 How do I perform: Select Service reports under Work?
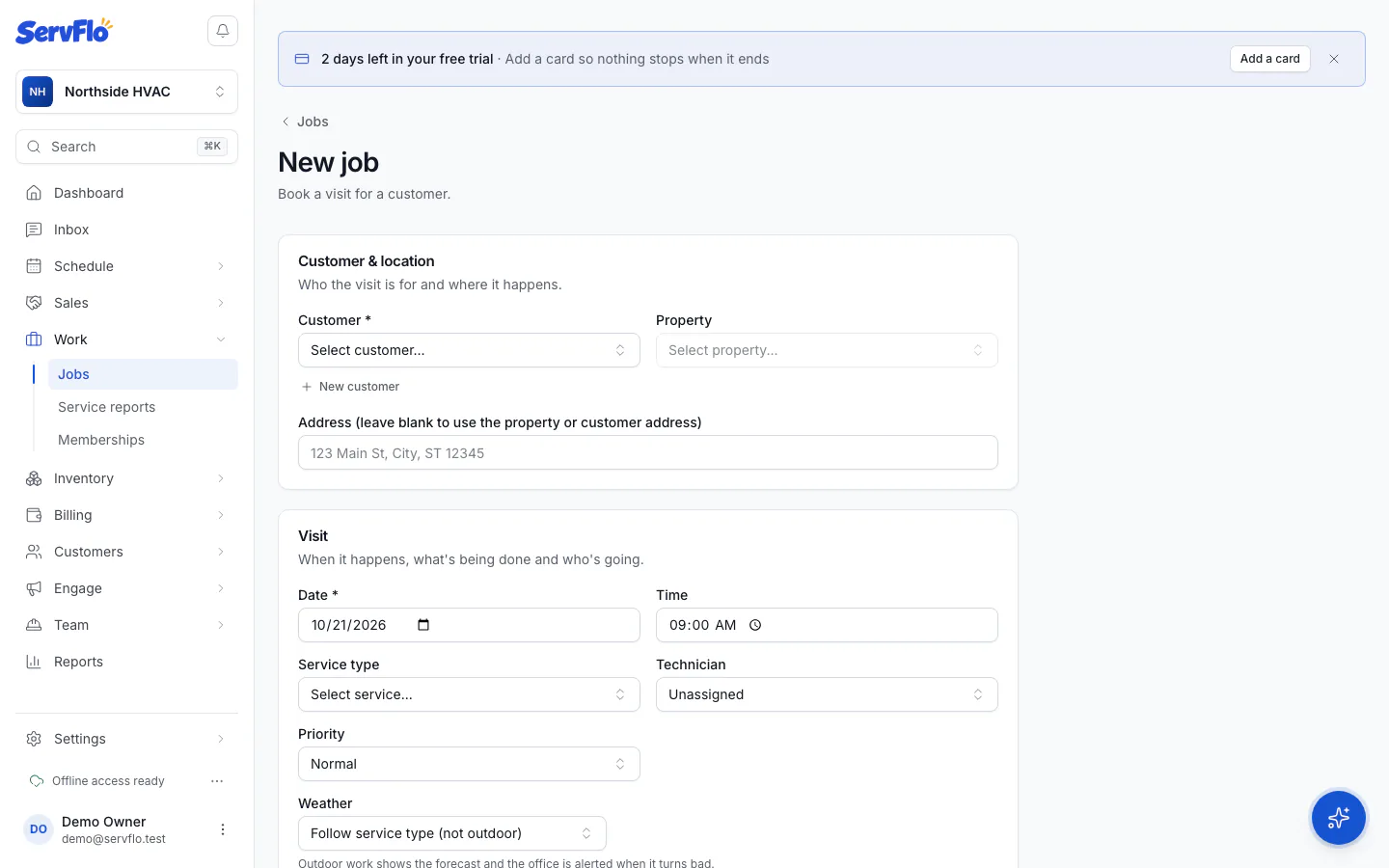pyautogui.click(x=143, y=407)
